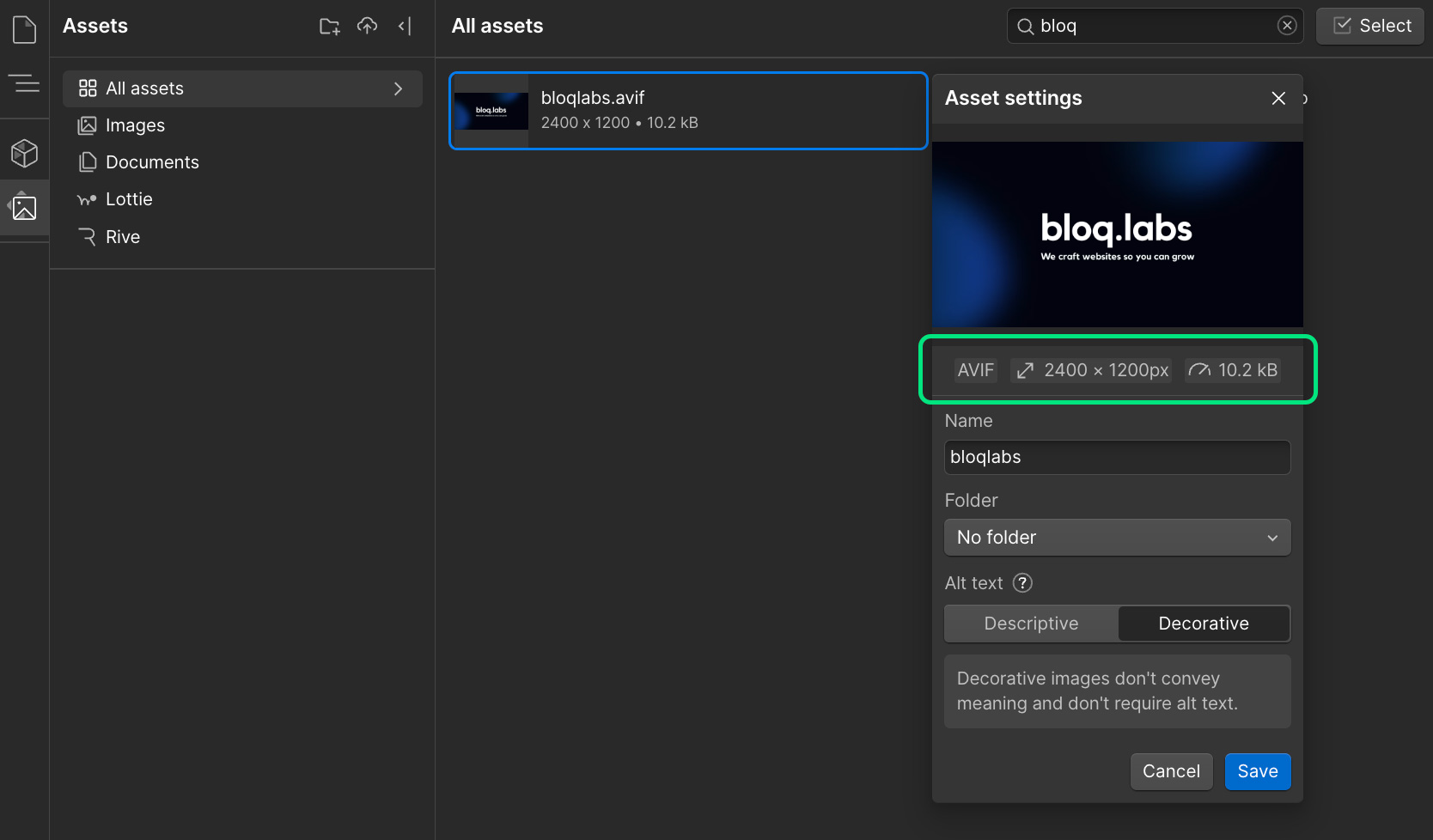Open Alt text help question mark
The height and width of the screenshot is (840, 1433).
coord(1022,583)
